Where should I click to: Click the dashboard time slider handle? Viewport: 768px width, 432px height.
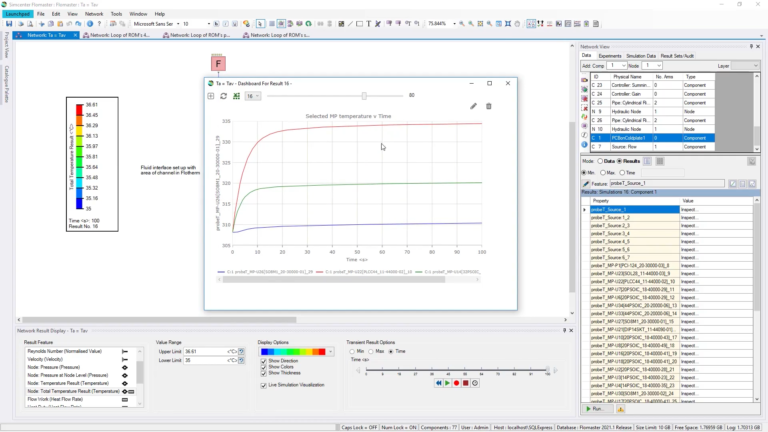pos(364,96)
